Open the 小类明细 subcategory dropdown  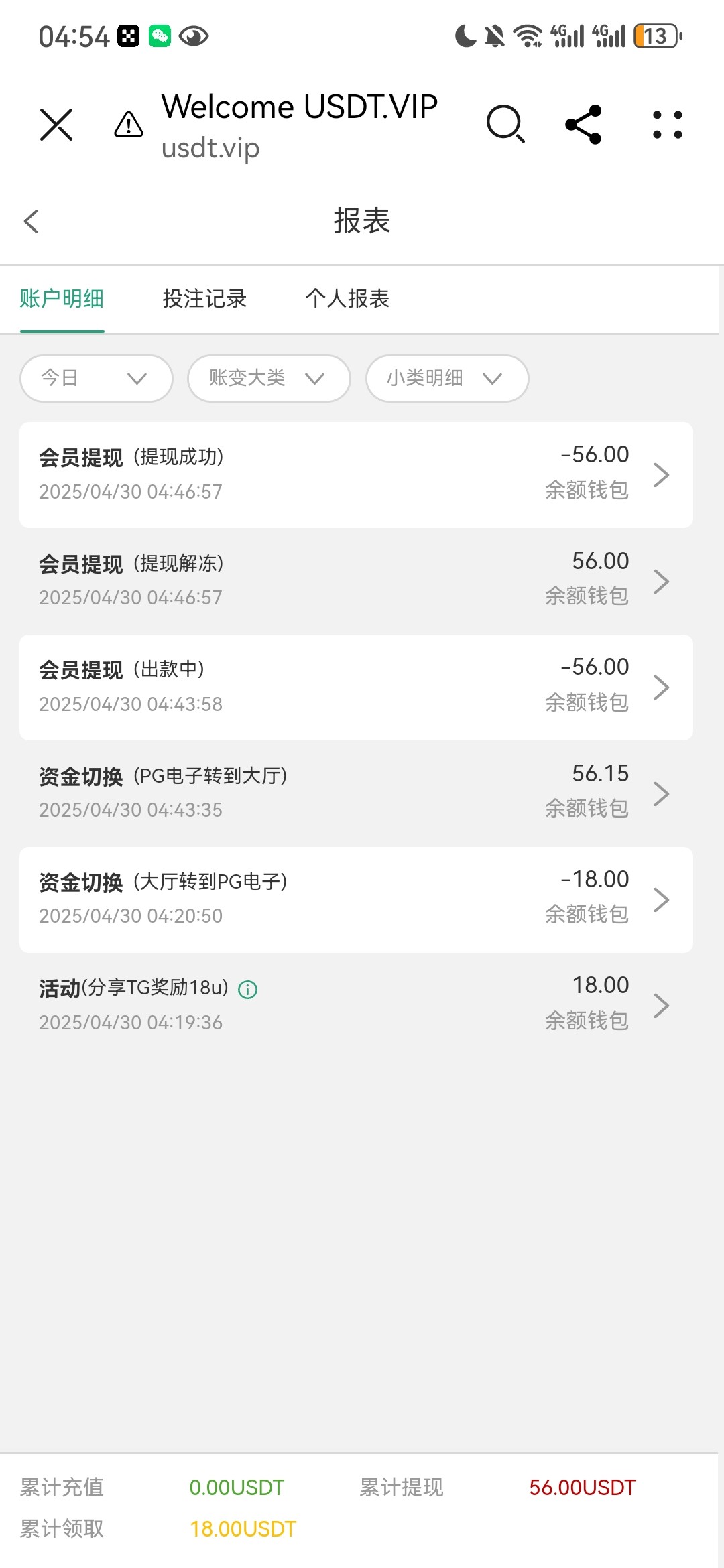tap(447, 379)
